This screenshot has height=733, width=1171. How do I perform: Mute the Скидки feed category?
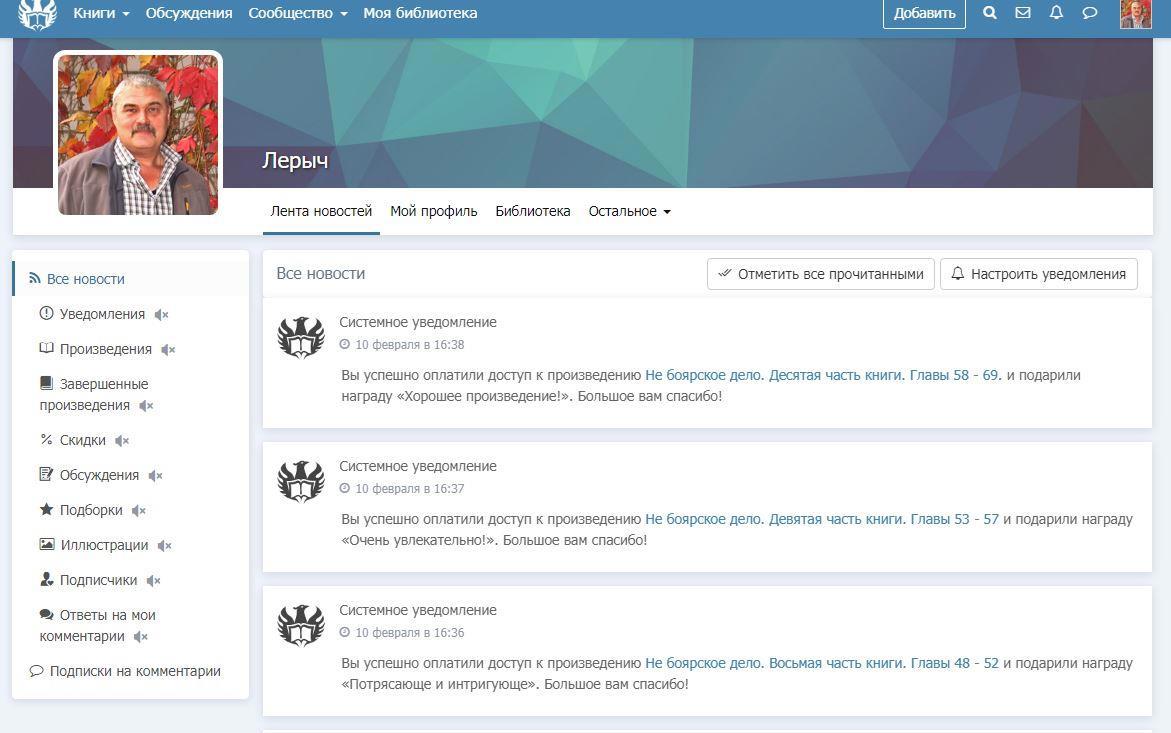[122, 441]
